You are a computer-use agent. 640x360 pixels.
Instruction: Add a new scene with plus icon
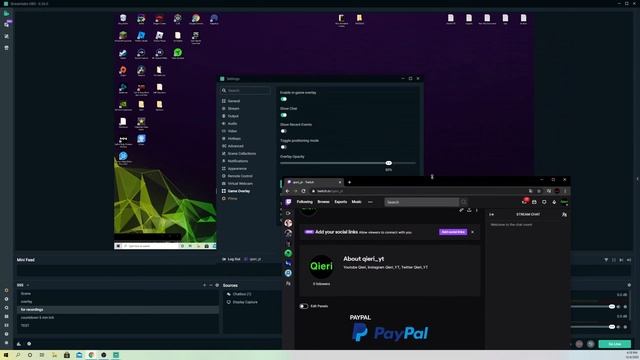pos(204,285)
